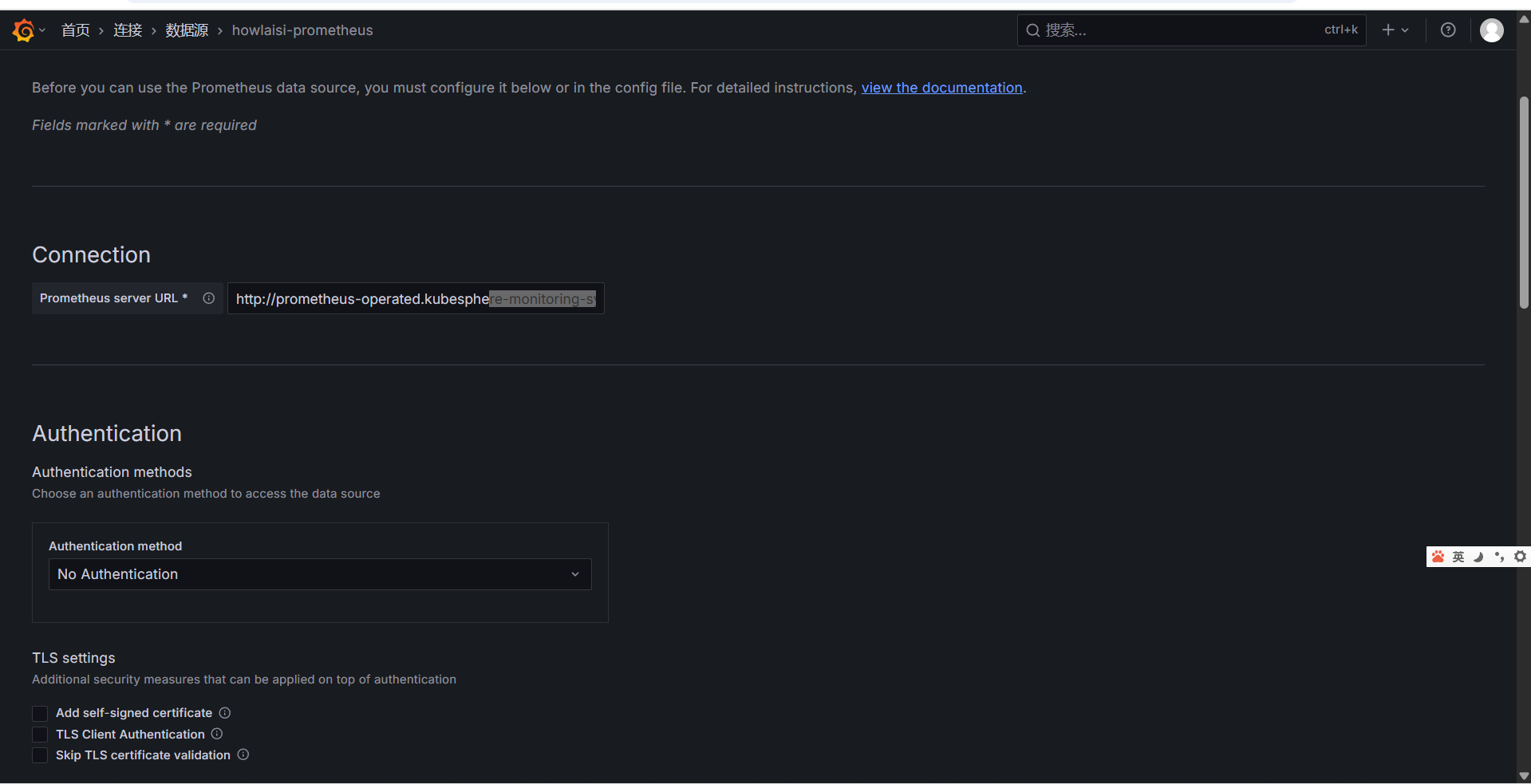Check Skip TLS certificate validation
The height and width of the screenshot is (784, 1531).
coord(40,755)
